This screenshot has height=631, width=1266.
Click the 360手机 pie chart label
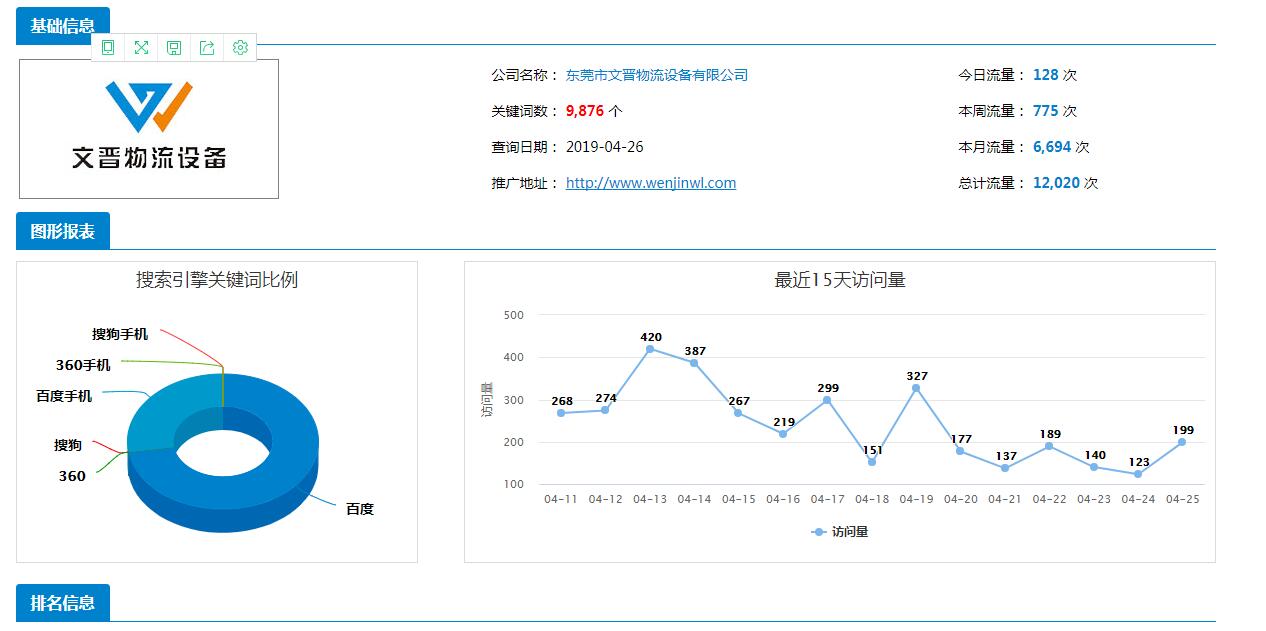pyautogui.click(x=83, y=365)
